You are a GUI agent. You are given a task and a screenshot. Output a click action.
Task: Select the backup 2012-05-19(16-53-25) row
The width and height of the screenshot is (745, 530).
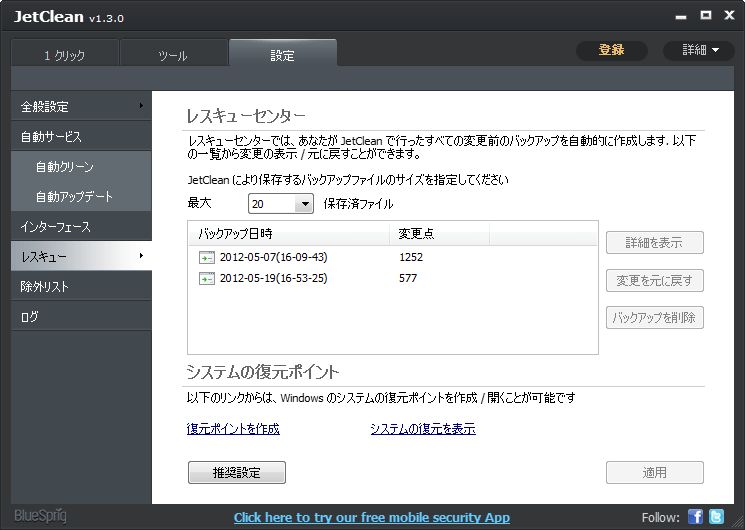(x=392, y=278)
